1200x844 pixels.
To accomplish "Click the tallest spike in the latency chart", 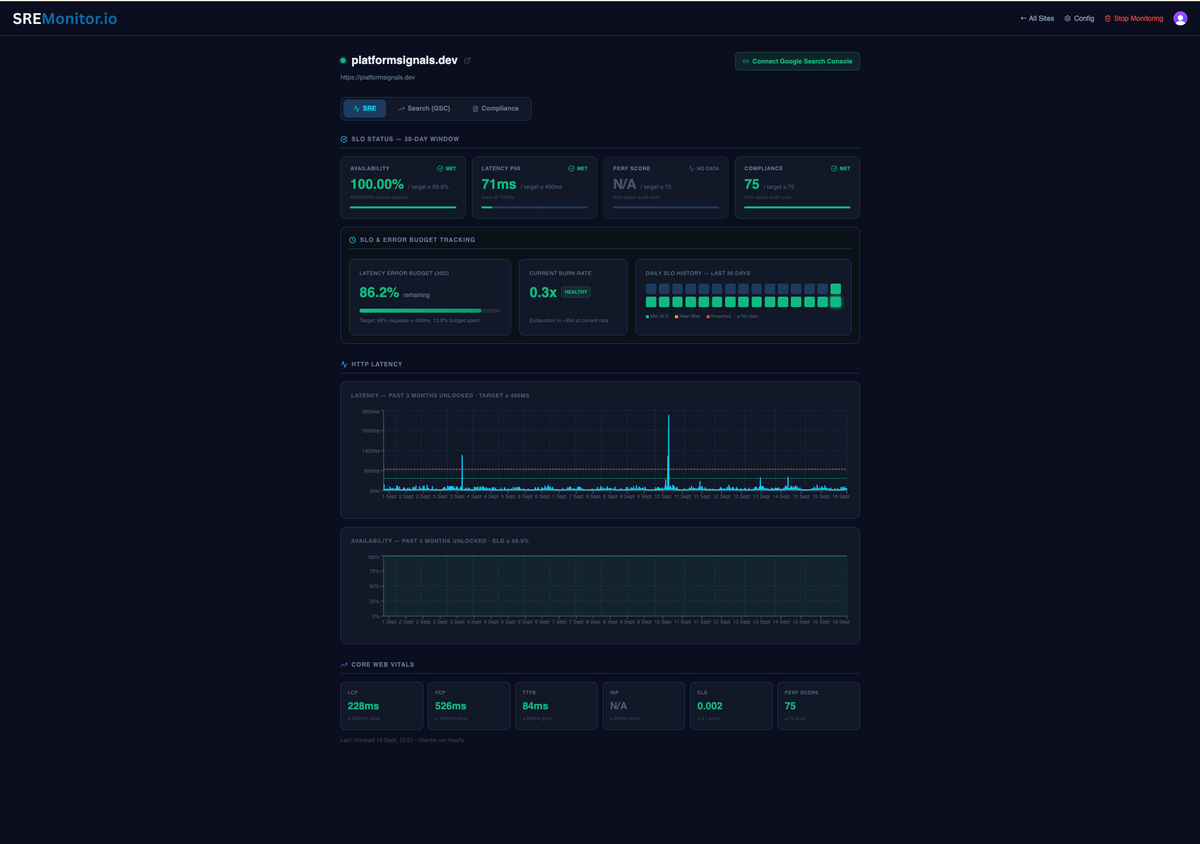I will (668, 450).
